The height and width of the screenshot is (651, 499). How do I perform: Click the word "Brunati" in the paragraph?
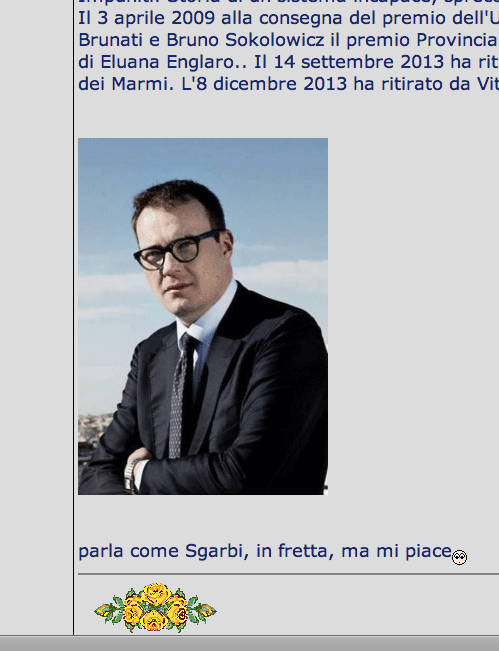point(110,40)
